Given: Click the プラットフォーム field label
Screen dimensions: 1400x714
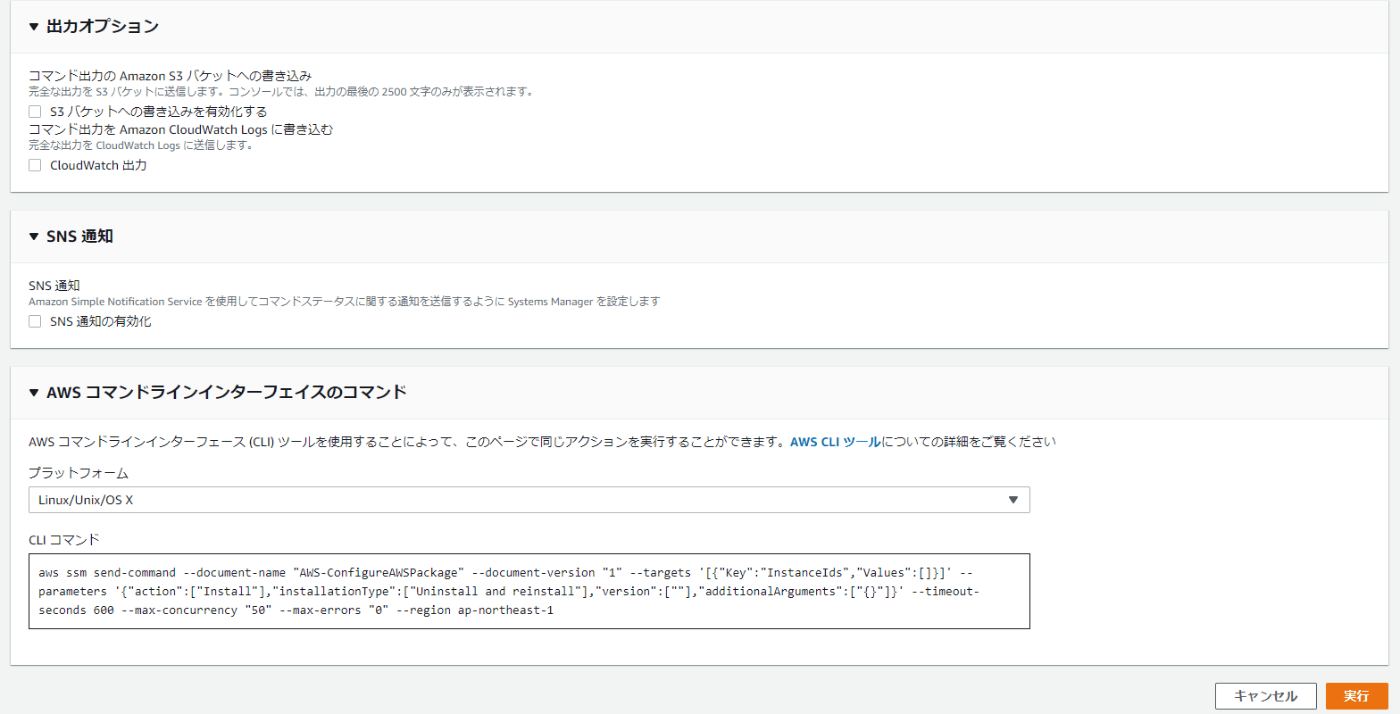Looking at the screenshot, I should 78,473.
